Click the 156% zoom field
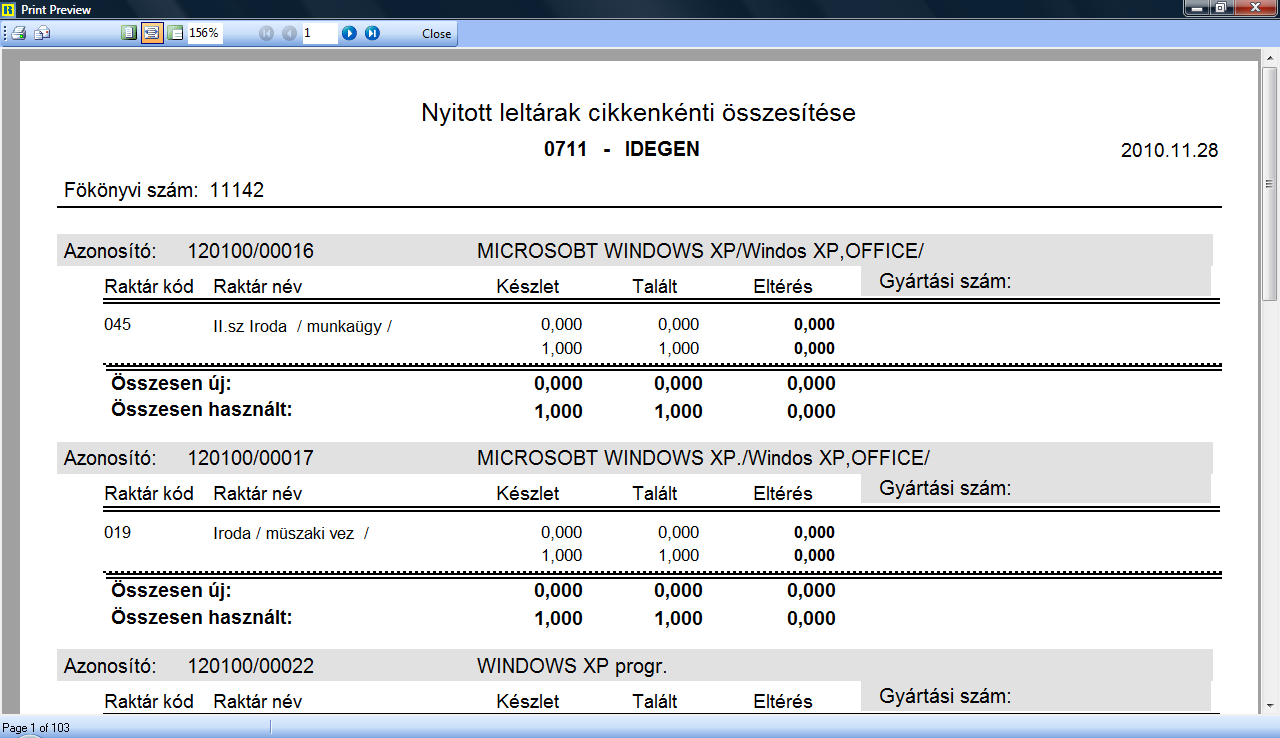Screen dimensions: 1280x738 coord(205,33)
